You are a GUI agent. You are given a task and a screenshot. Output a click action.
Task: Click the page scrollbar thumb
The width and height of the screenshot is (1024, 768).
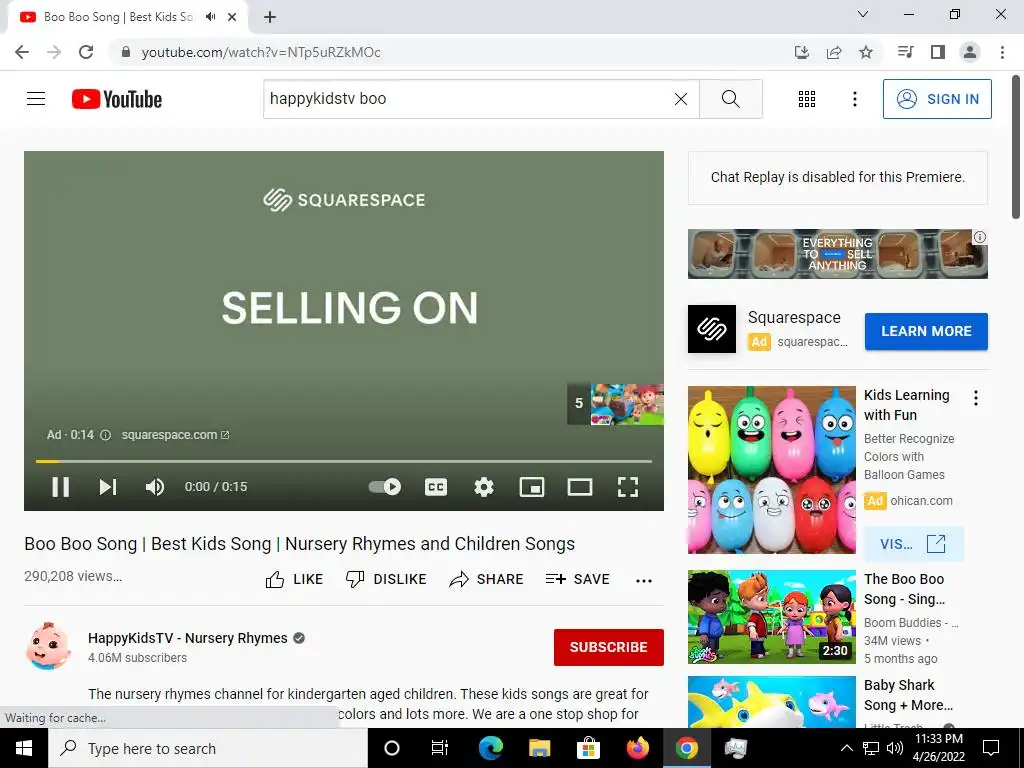point(1017,148)
